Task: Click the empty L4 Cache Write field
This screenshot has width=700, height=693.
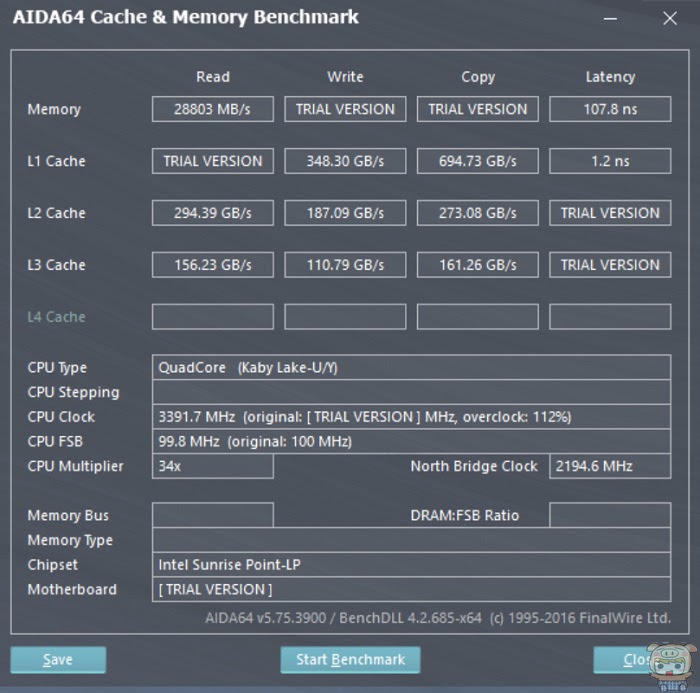Action: coord(345,317)
